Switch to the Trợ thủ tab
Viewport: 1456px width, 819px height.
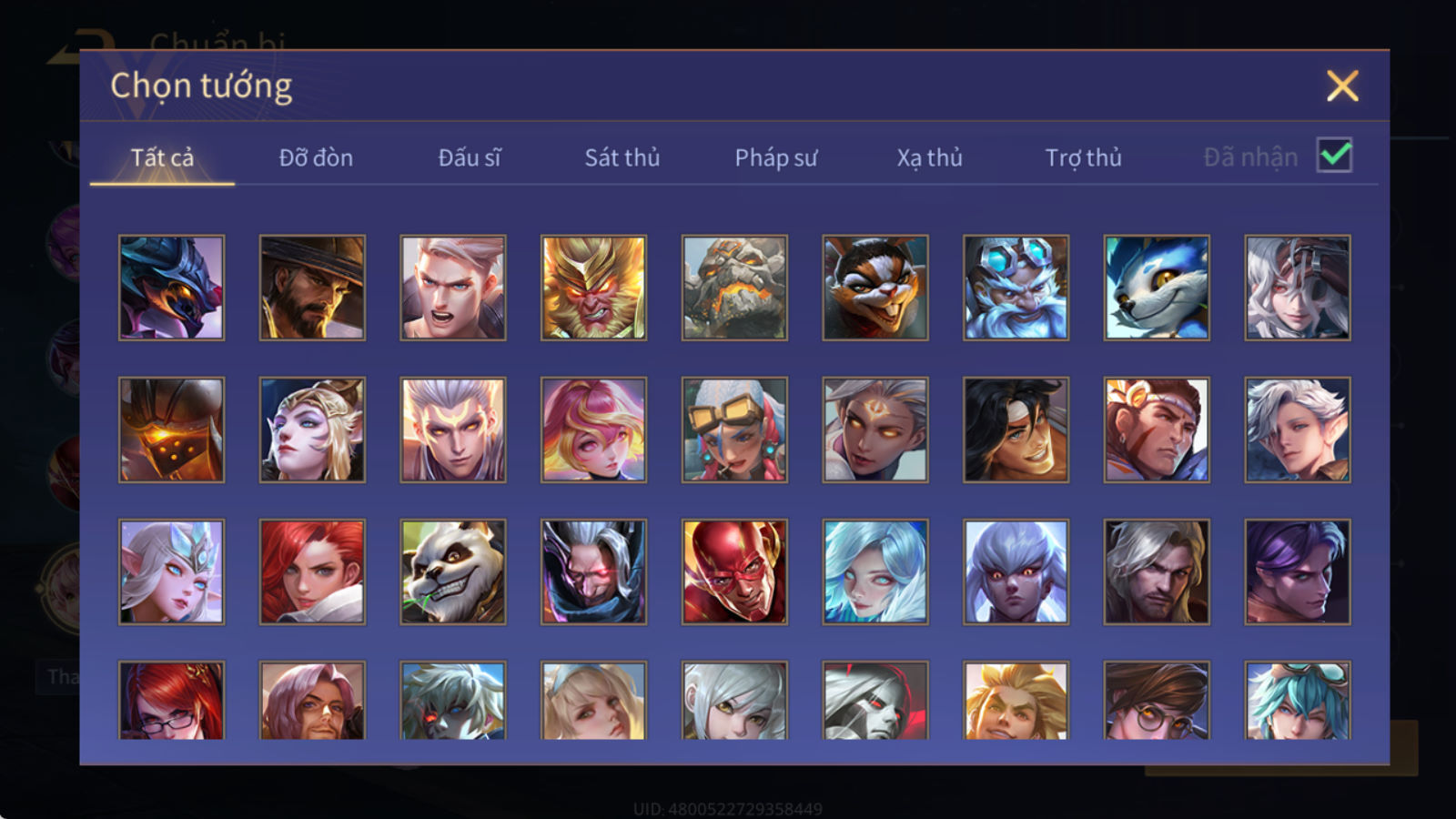coord(1083,157)
